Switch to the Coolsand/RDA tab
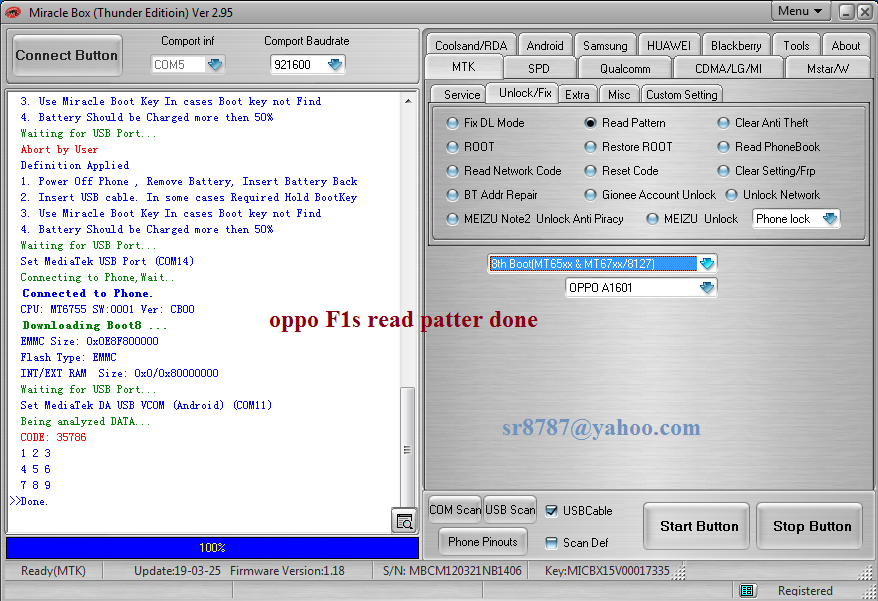This screenshot has height=601, width=878. (x=471, y=45)
